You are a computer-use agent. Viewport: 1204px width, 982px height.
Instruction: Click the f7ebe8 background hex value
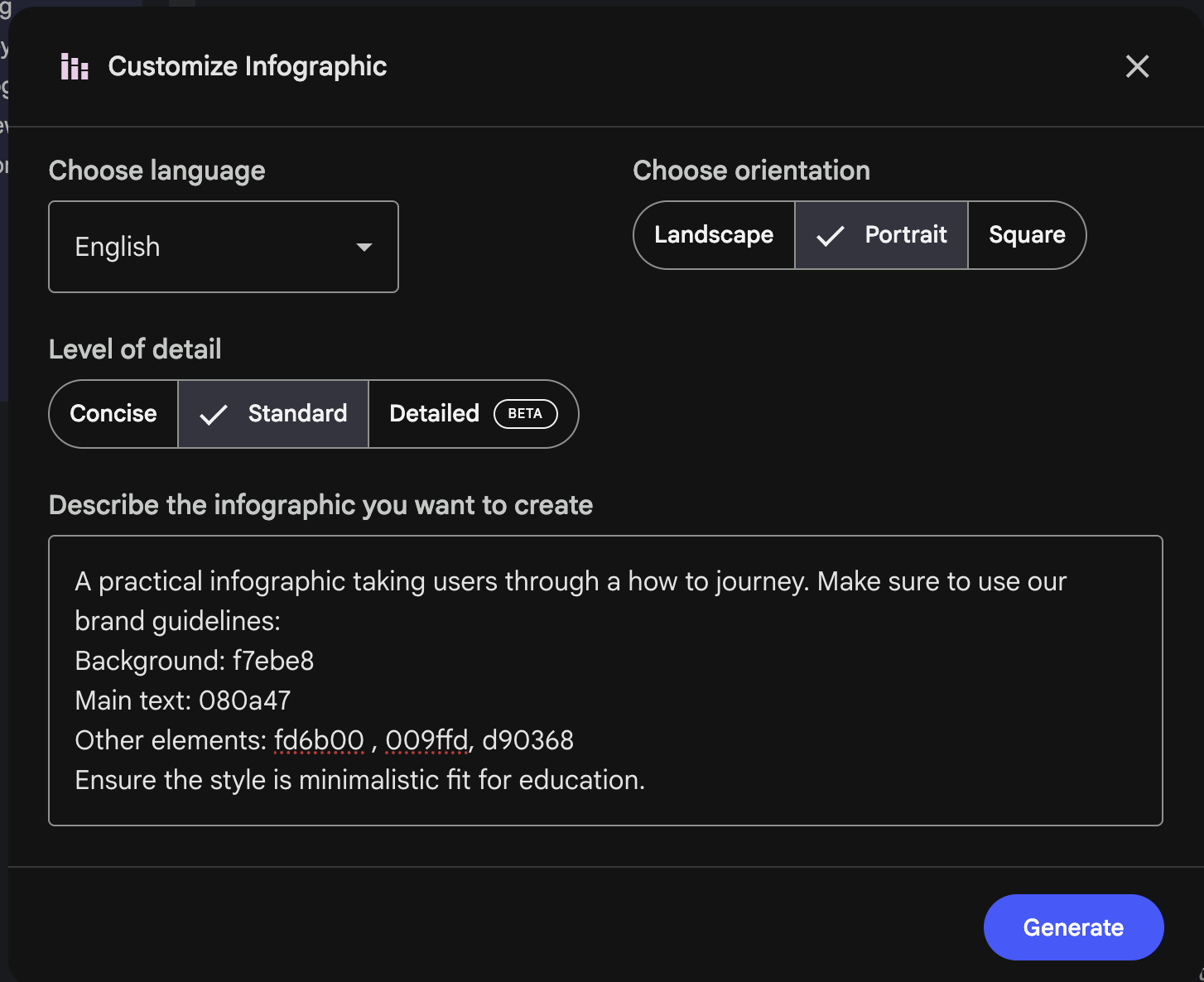click(273, 661)
